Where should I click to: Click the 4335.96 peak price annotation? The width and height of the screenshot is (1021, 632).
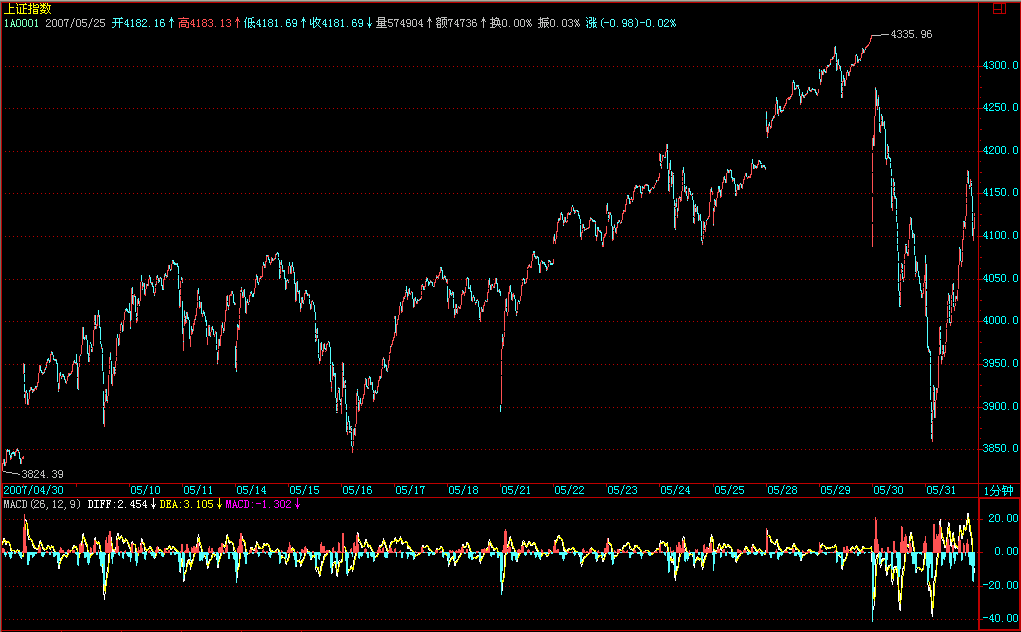coord(911,34)
